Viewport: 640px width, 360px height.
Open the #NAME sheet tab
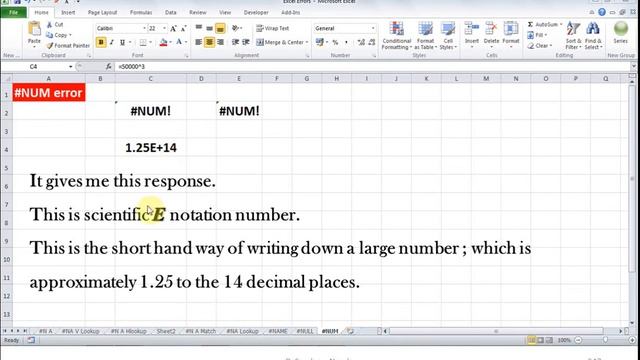point(278,331)
